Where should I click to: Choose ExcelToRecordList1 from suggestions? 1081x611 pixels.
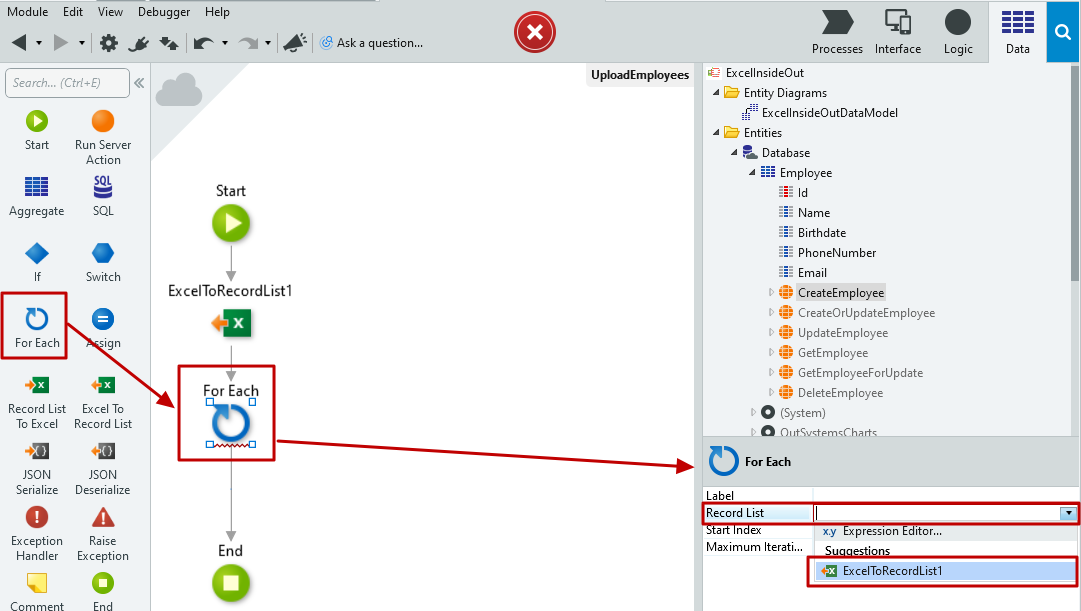(x=892, y=571)
